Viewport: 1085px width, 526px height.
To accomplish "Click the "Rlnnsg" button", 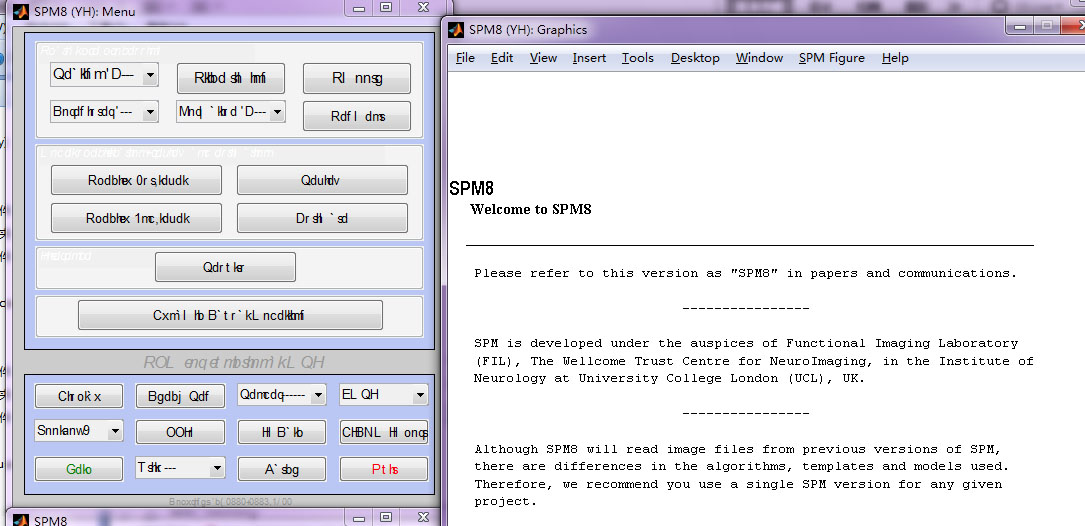I will coord(357,78).
